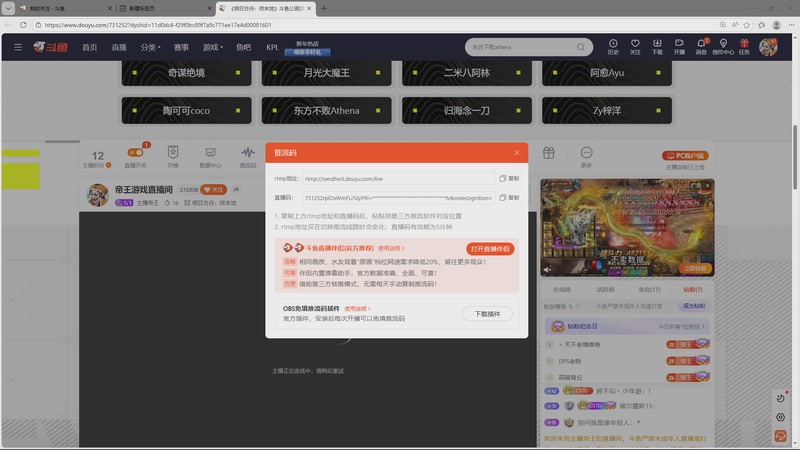Click 成为钻粉 button
This screenshot has height=450, width=800.
(x=694, y=306)
